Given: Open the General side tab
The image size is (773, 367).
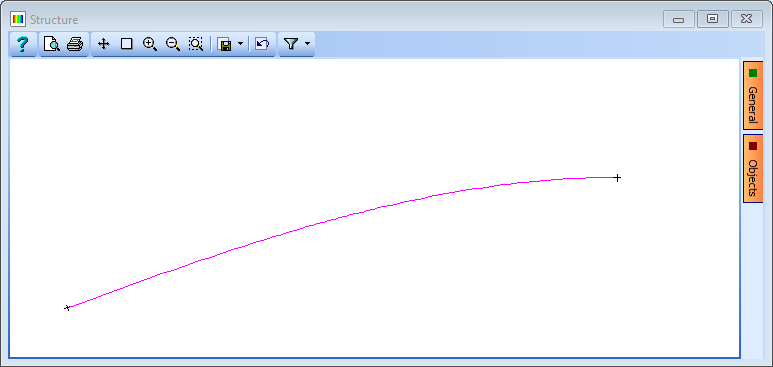Looking at the screenshot, I should point(752,96).
